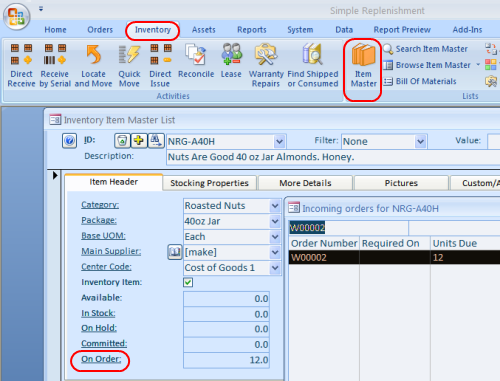Click the Base UOM link label
The image size is (500, 381).
[x=103, y=236]
